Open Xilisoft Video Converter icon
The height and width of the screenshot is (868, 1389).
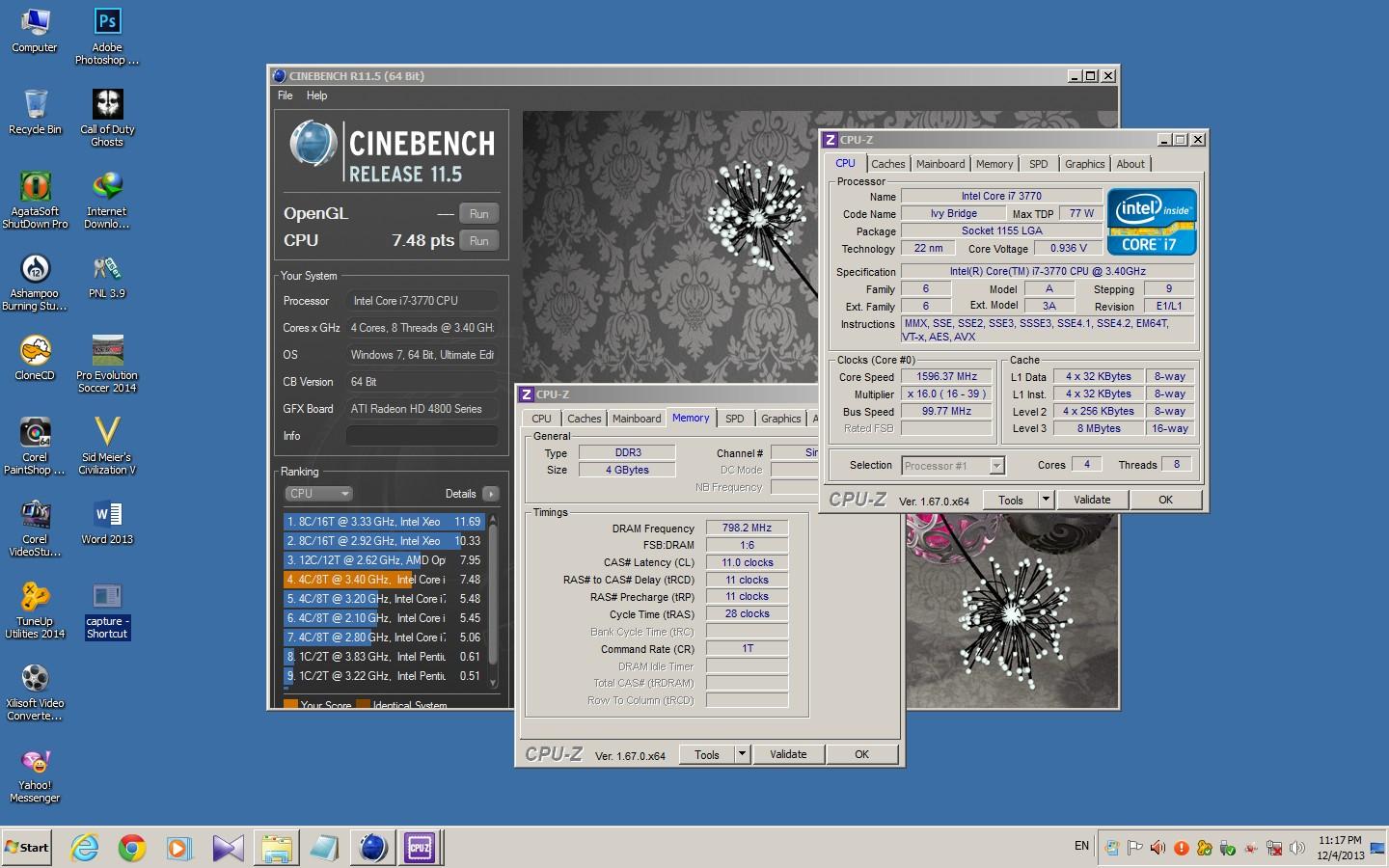tap(35, 692)
